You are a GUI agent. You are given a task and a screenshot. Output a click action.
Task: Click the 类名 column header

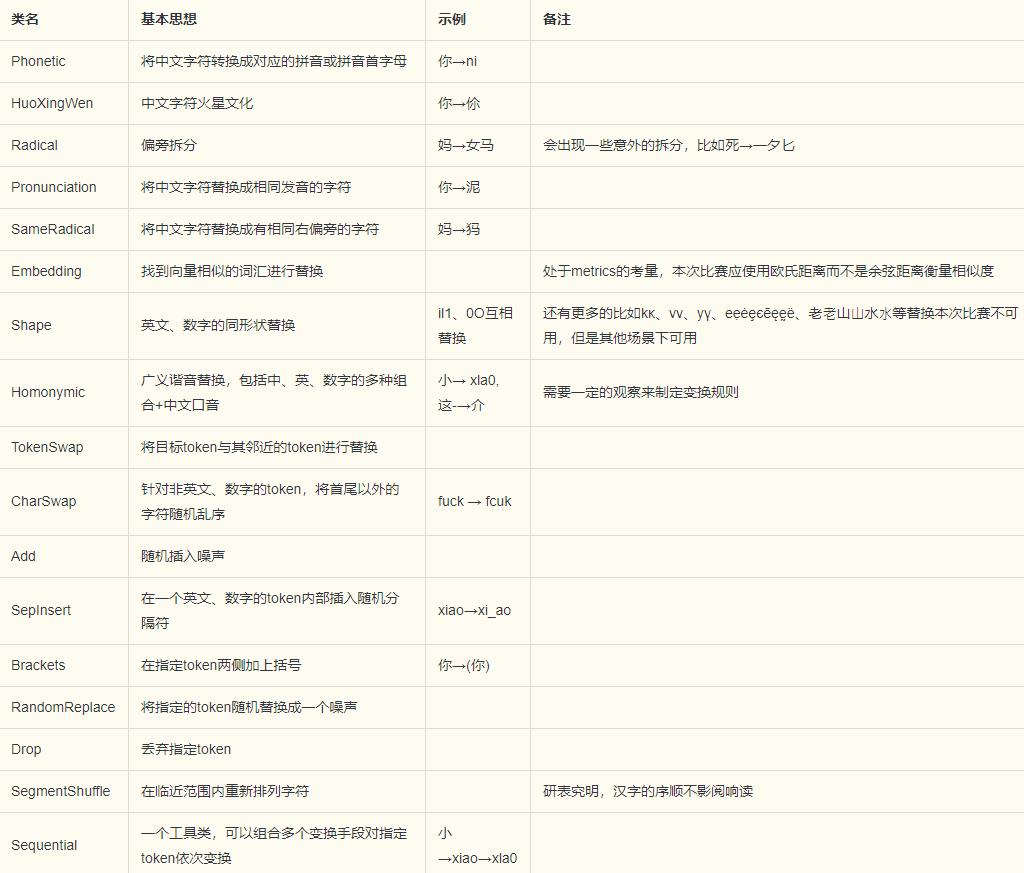(x=24, y=19)
